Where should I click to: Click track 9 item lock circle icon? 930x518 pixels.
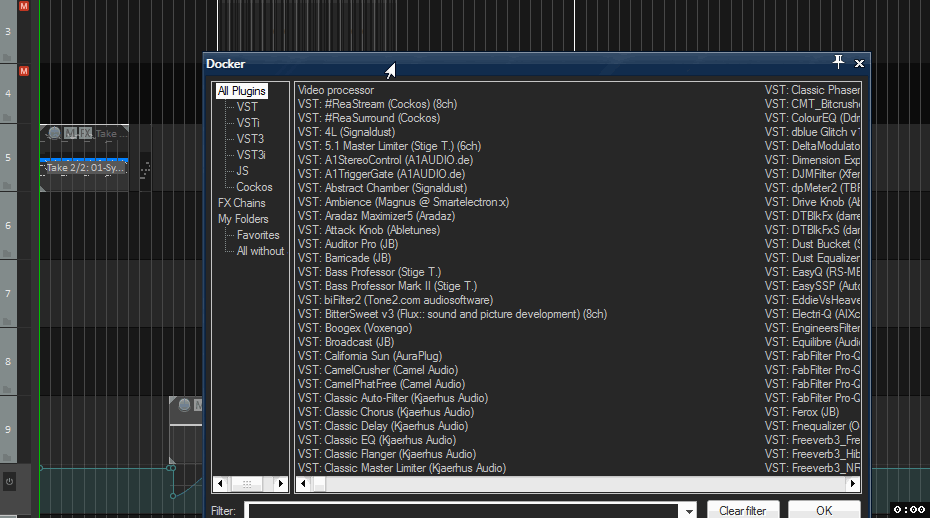coord(184,405)
